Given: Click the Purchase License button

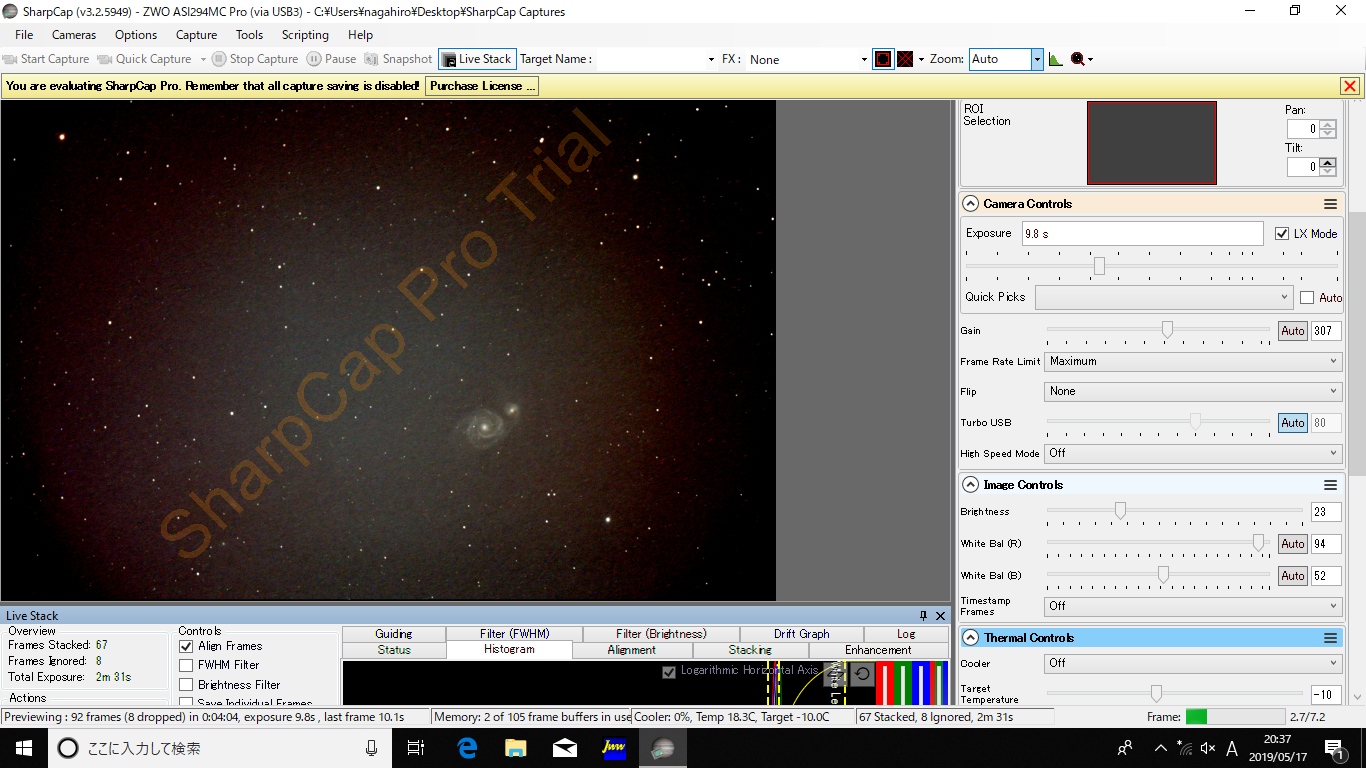Looking at the screenshot, I should pos(482,86).
